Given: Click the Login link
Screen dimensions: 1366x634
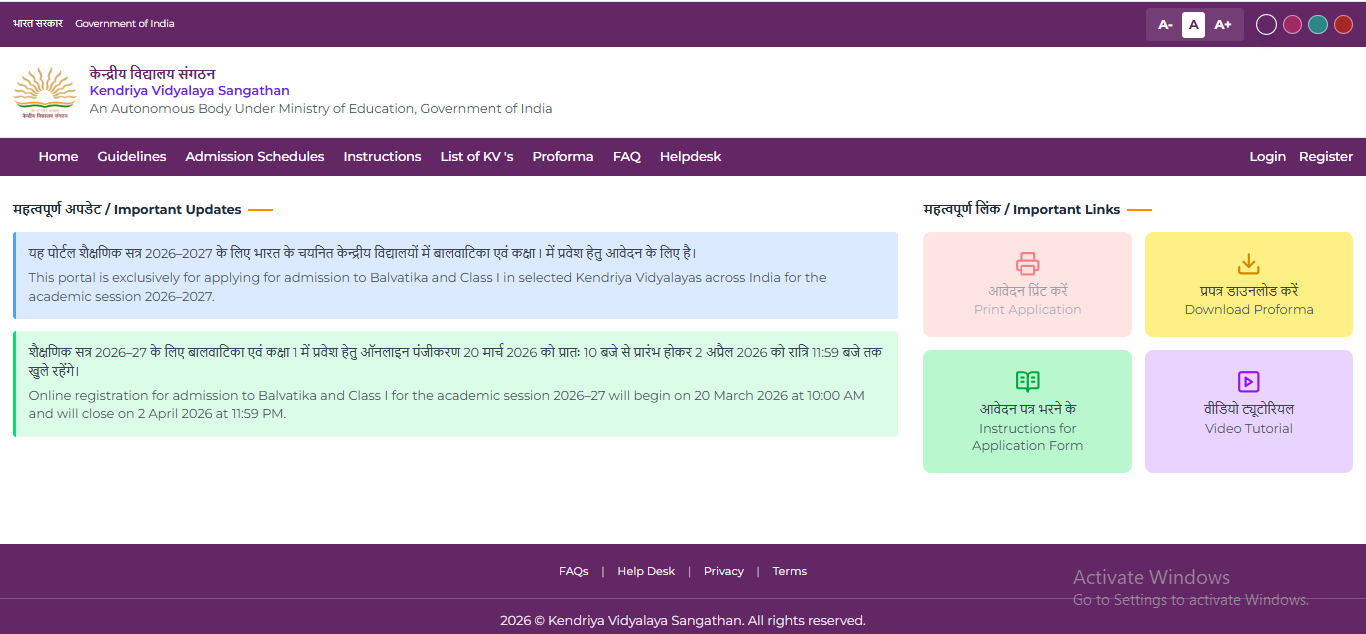Looking at the screenshot, I should 1267,156.
